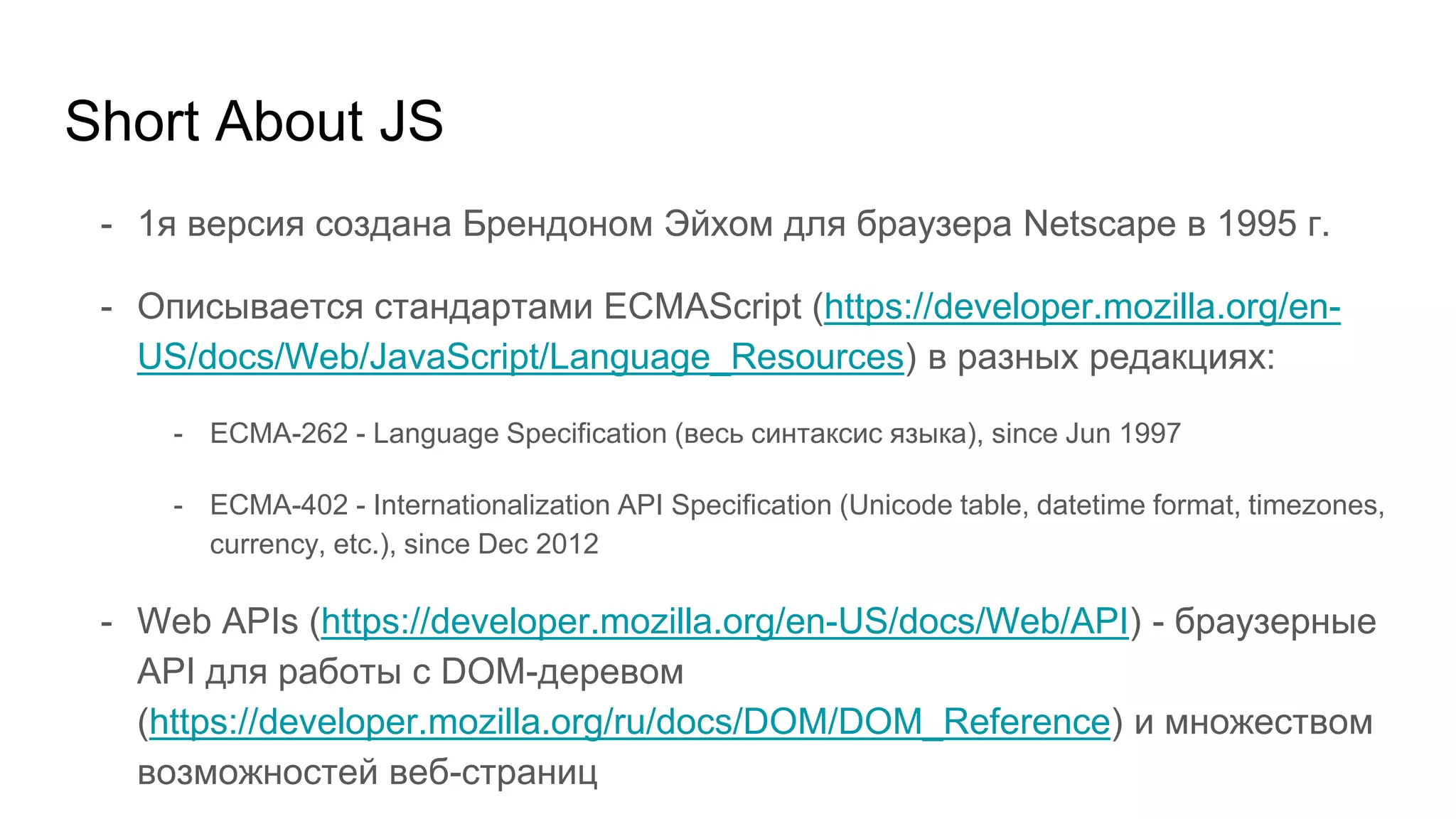Screen dimensions: 1456x819
Task: Open the Language_Resources MDN link
Action: pyautogui.click(x=520, y=357)
